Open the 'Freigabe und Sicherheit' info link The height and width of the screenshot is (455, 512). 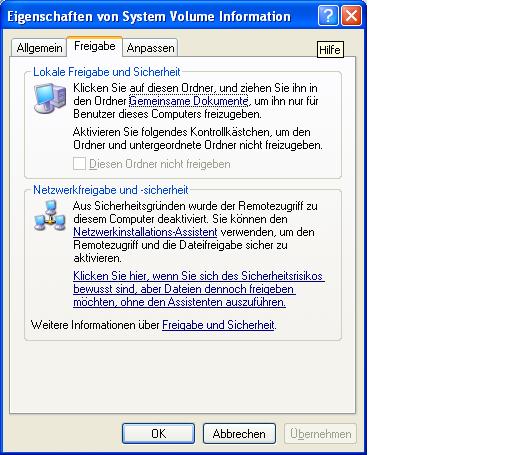pos(218,325)
